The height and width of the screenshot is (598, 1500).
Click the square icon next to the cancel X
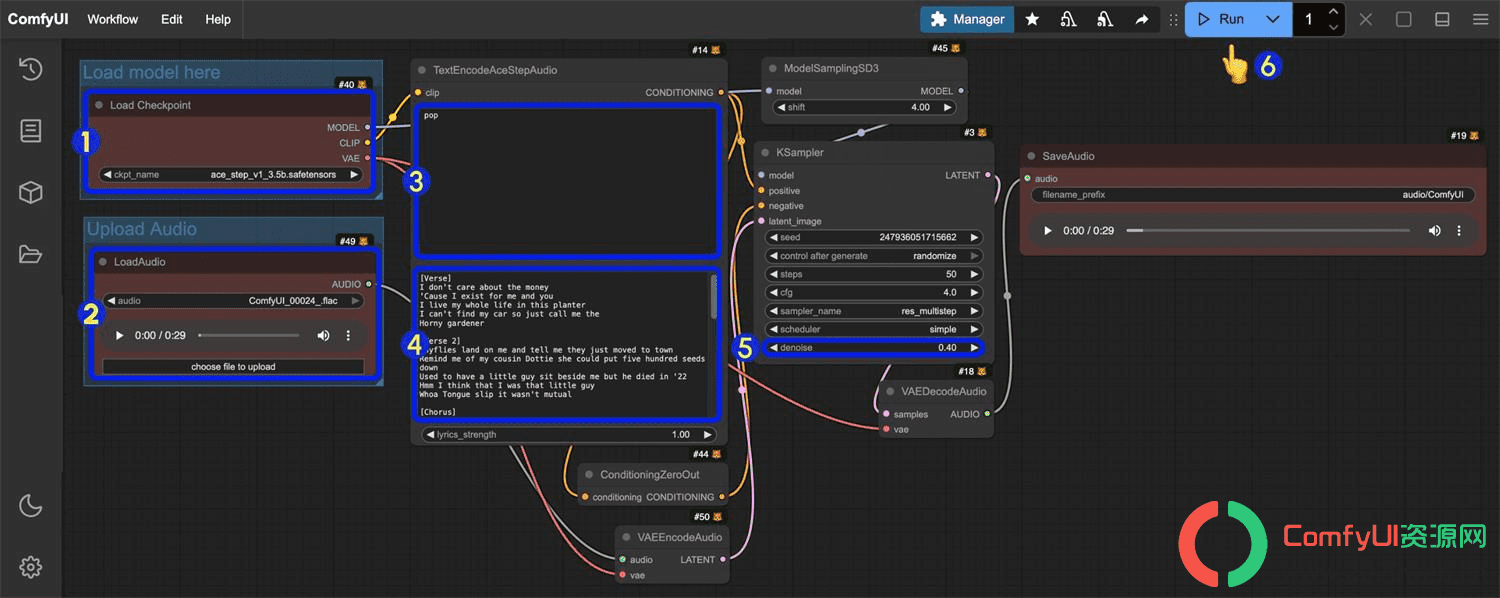[x=1404, y=19]
